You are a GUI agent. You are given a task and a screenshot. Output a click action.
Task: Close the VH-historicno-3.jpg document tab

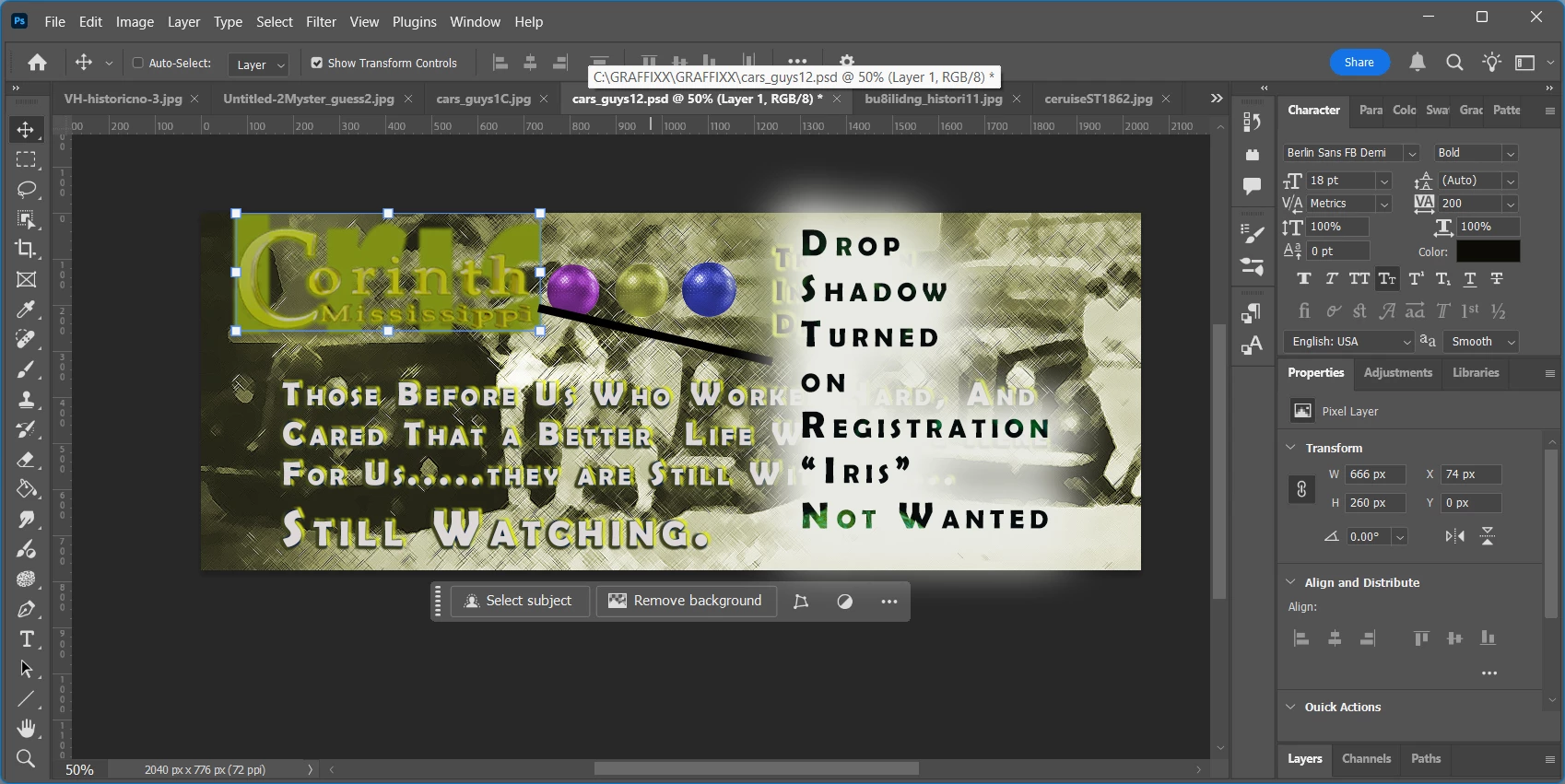pos(194,99)
